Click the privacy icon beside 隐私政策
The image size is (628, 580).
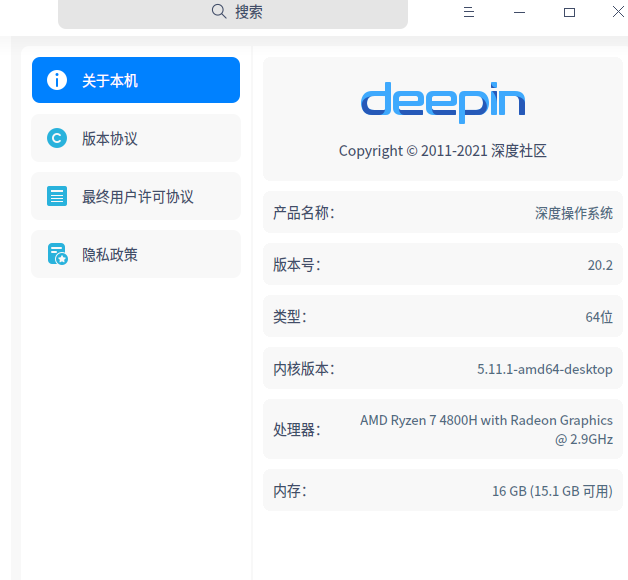[x=58, y=254]
